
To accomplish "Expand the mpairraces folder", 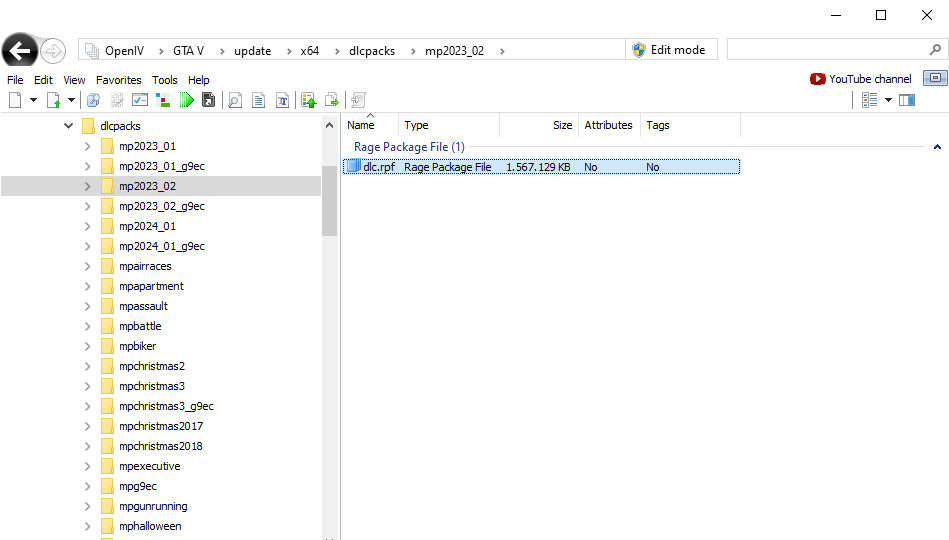I will (x=88, y=266).
